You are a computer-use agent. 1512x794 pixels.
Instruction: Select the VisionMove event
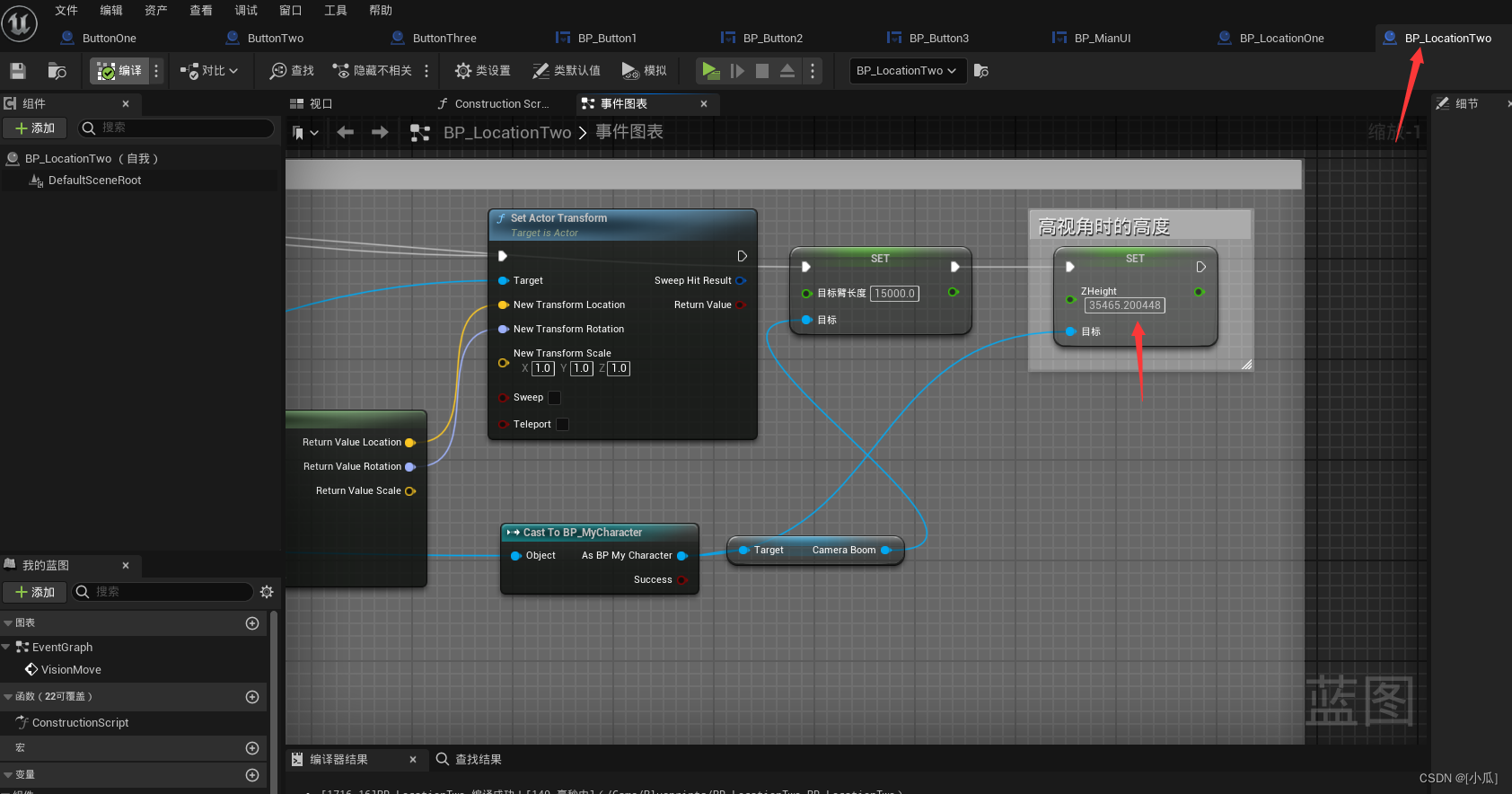coord(71,670)
